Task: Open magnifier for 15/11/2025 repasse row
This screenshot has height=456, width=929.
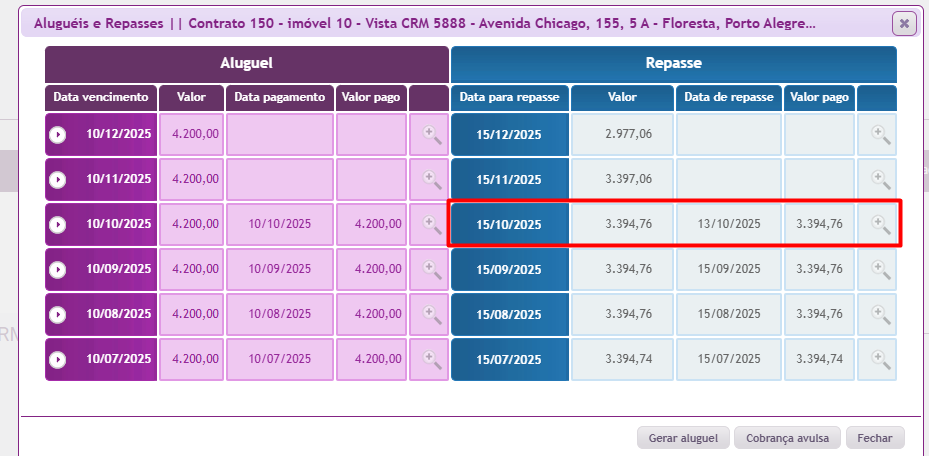Action: point(879,179)
